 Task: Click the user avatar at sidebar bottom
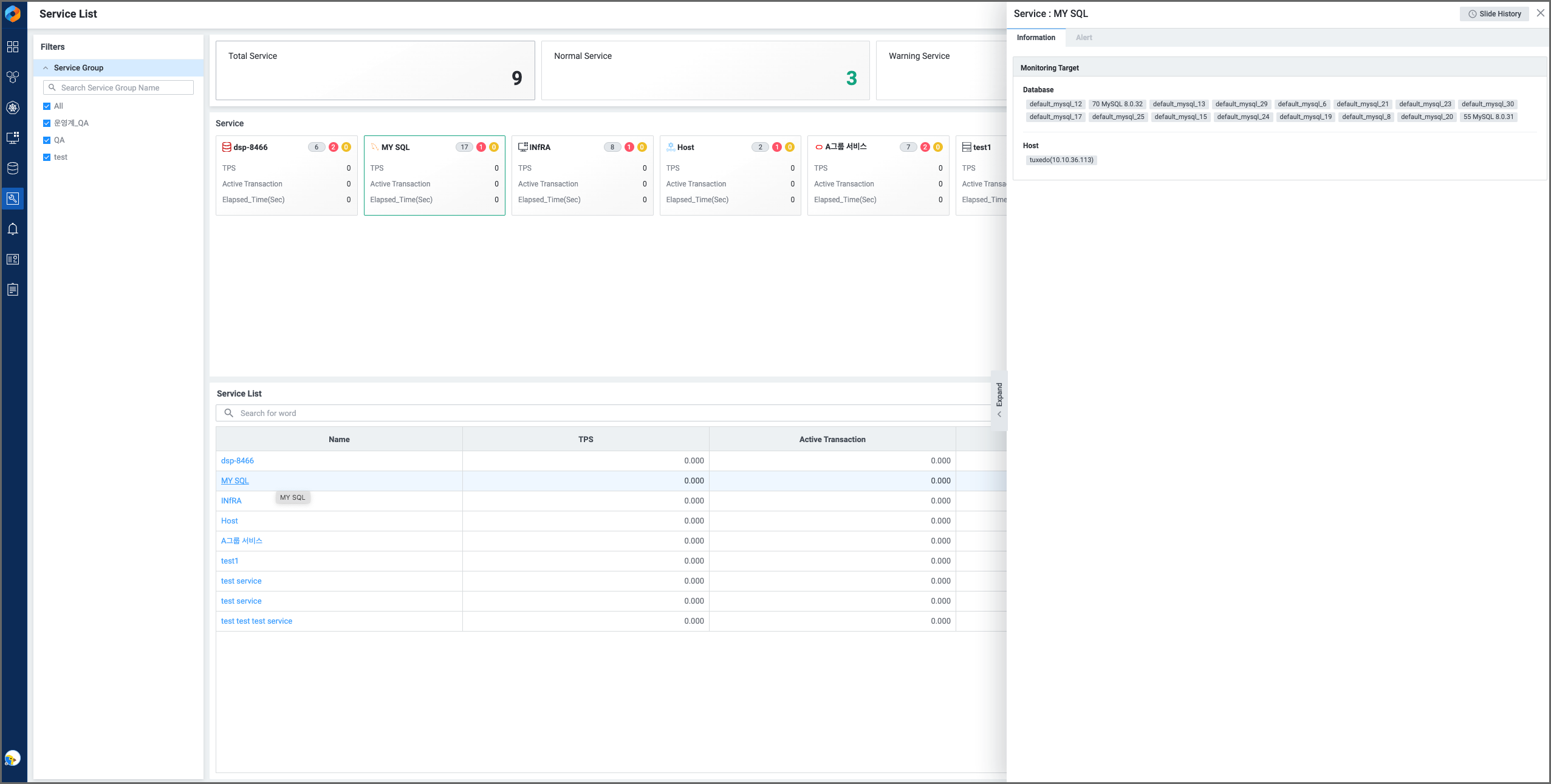(x=13, y=758)
